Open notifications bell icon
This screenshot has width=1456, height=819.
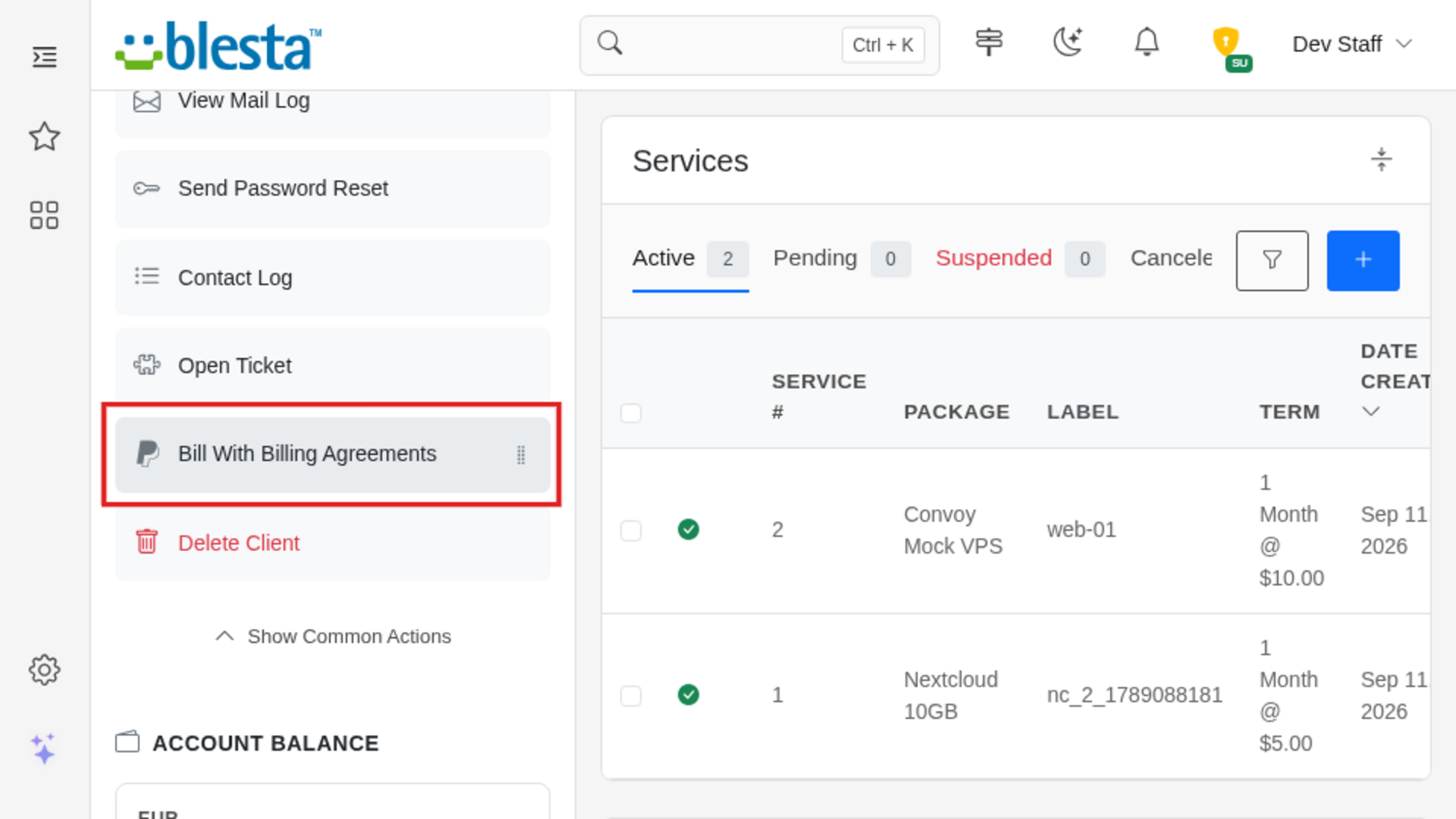pos(1147,42)
